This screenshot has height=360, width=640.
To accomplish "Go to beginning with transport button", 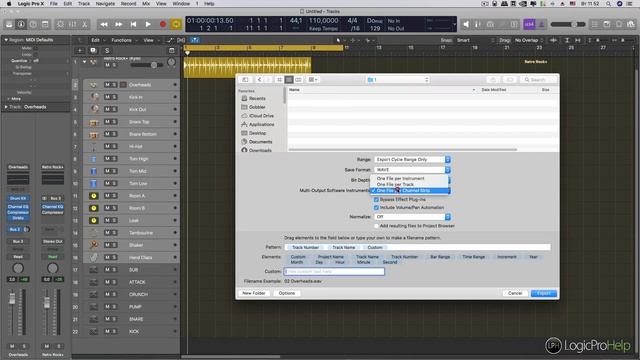I will 133,24.
